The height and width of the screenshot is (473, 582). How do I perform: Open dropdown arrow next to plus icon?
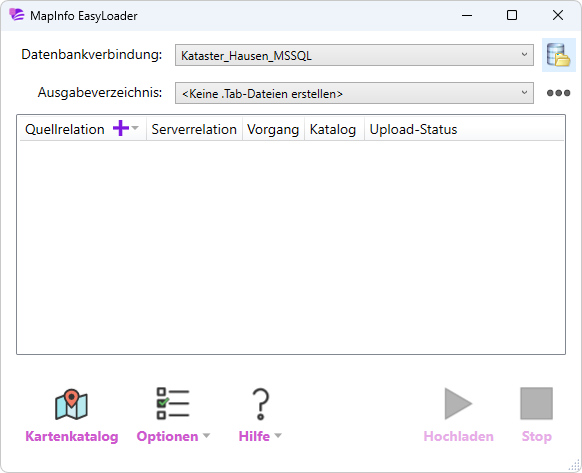point(135,128)
